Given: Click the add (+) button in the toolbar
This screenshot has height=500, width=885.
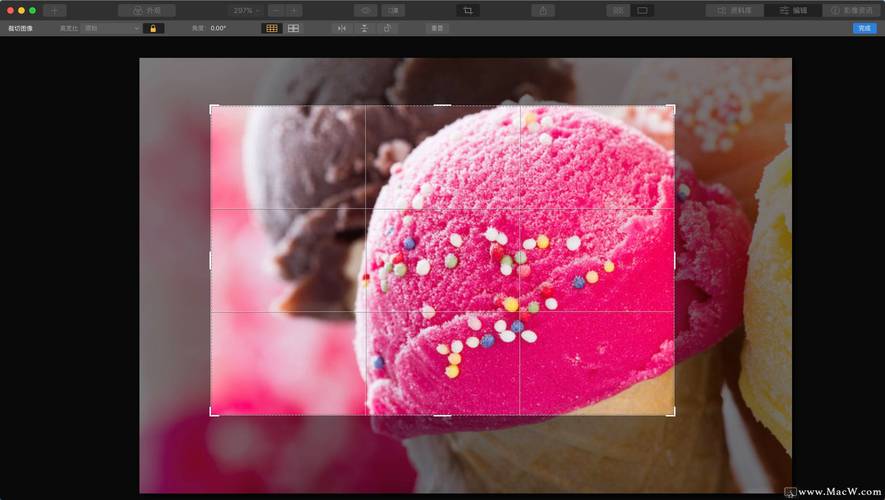Looking at the screenshot, I should pos(55,10).
